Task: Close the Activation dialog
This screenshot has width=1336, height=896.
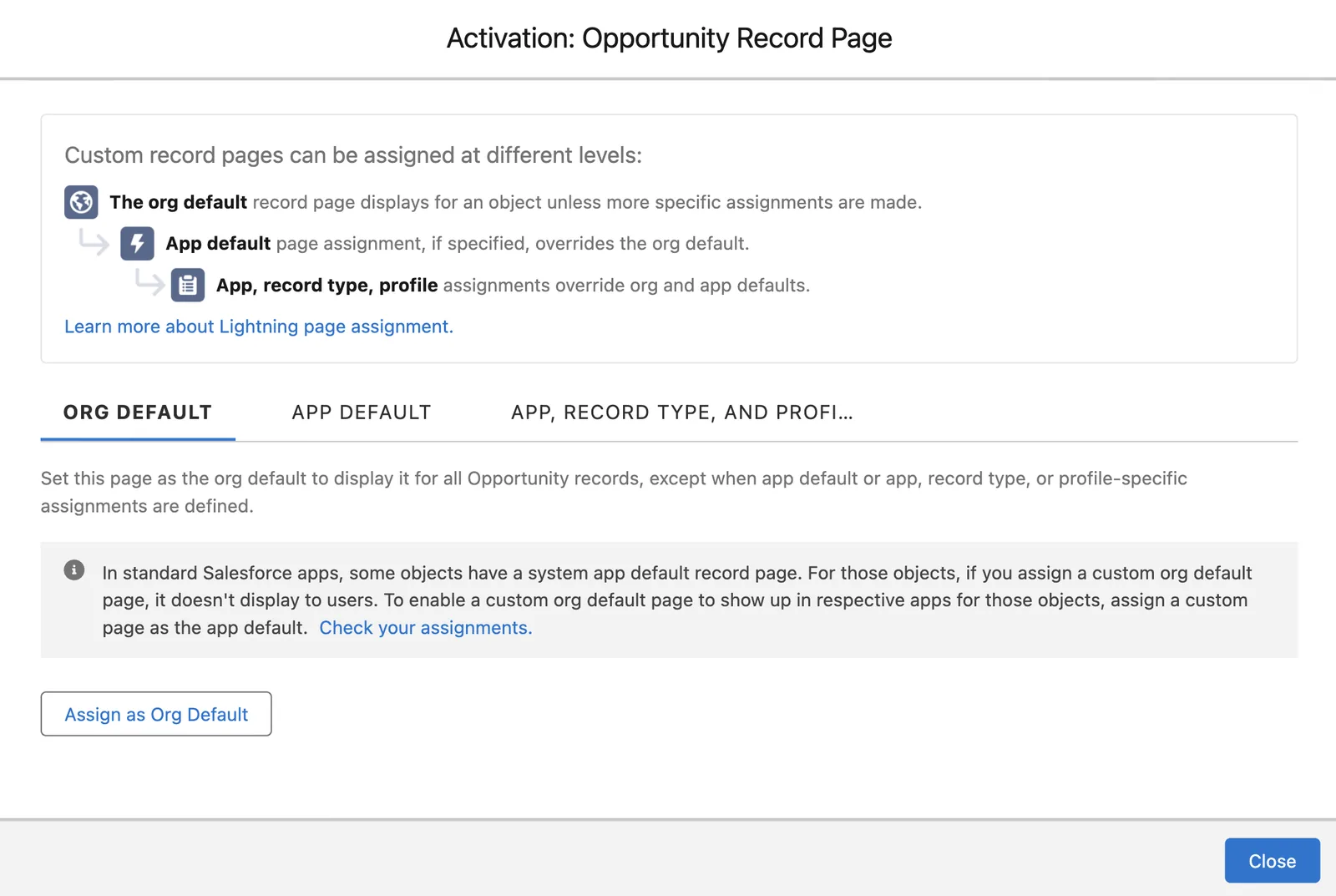Action: (1272, 861)
